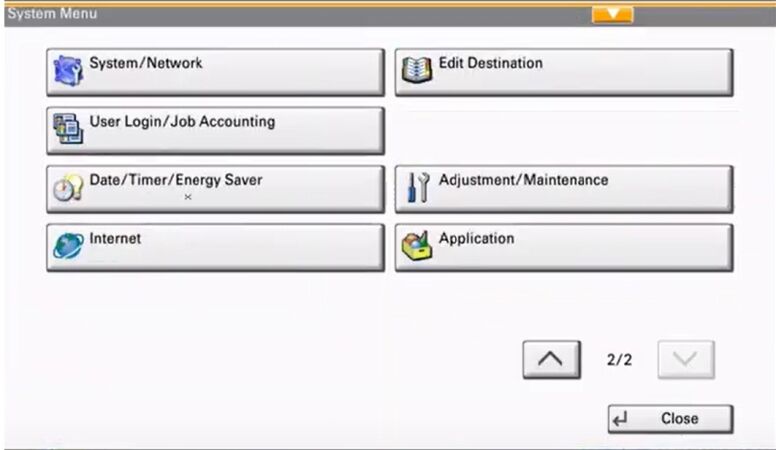Viewport: 776px width, 450px height.
Task: Click the Adjustment/Maintenance tools icon
Action: (x=418, y=188)
